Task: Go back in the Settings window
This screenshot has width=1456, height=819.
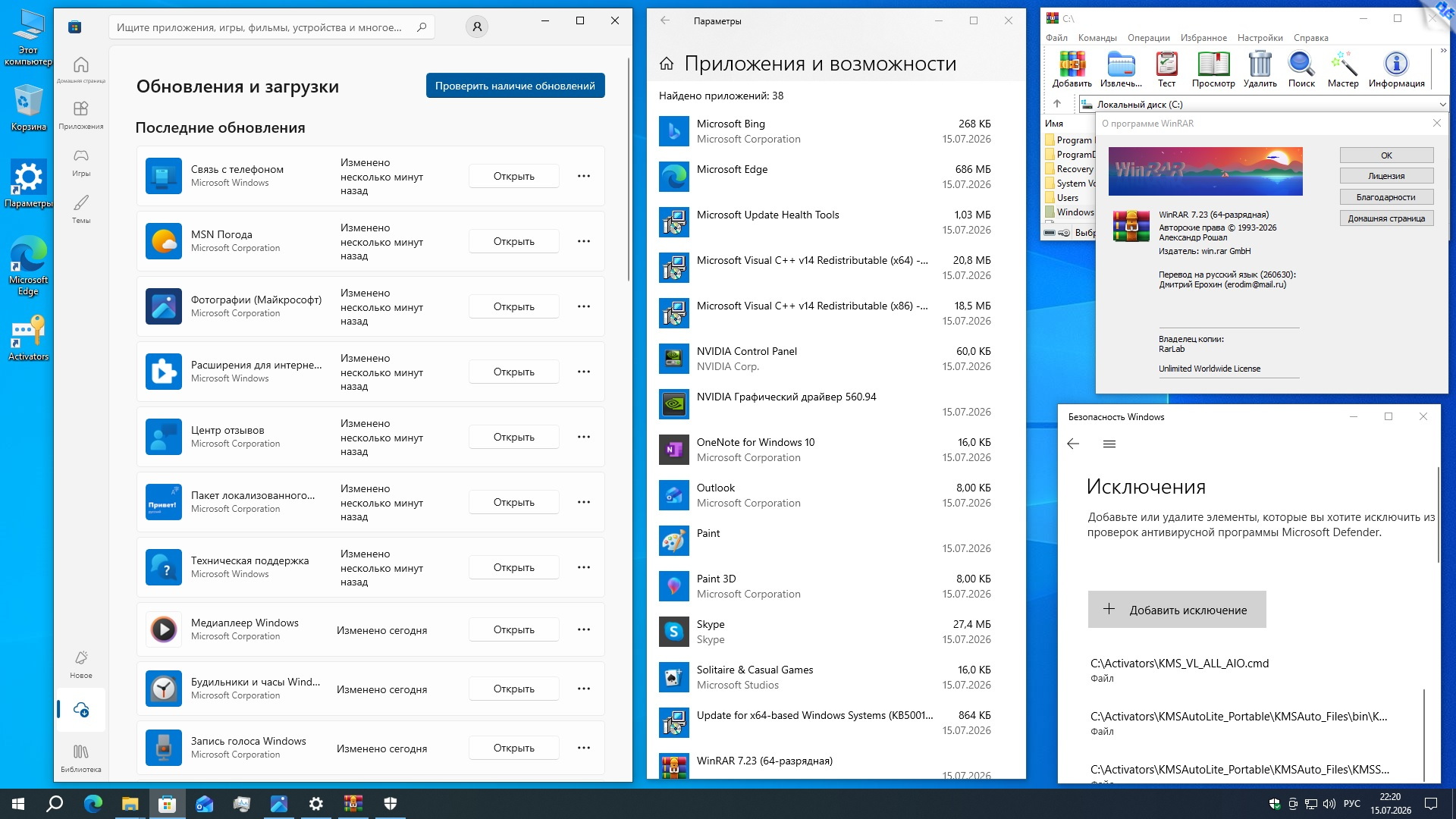Action: click(665, 20)
